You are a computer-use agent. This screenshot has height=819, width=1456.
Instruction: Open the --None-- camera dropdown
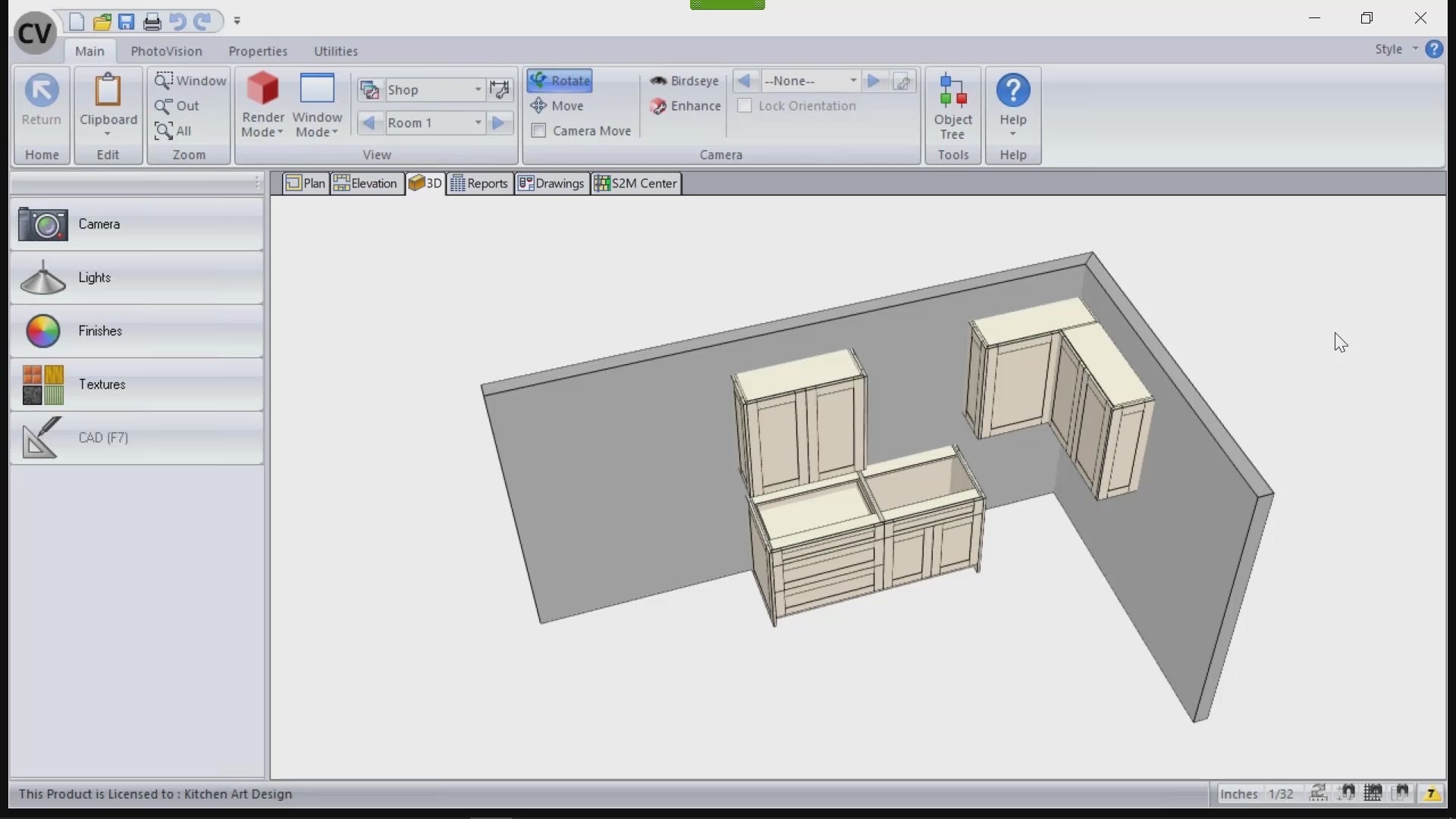pos(852,80)
